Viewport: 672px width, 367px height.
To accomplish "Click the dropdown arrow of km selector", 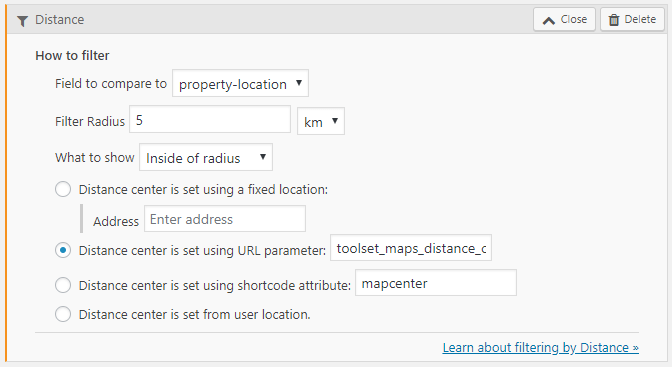I will click(335, 121).
